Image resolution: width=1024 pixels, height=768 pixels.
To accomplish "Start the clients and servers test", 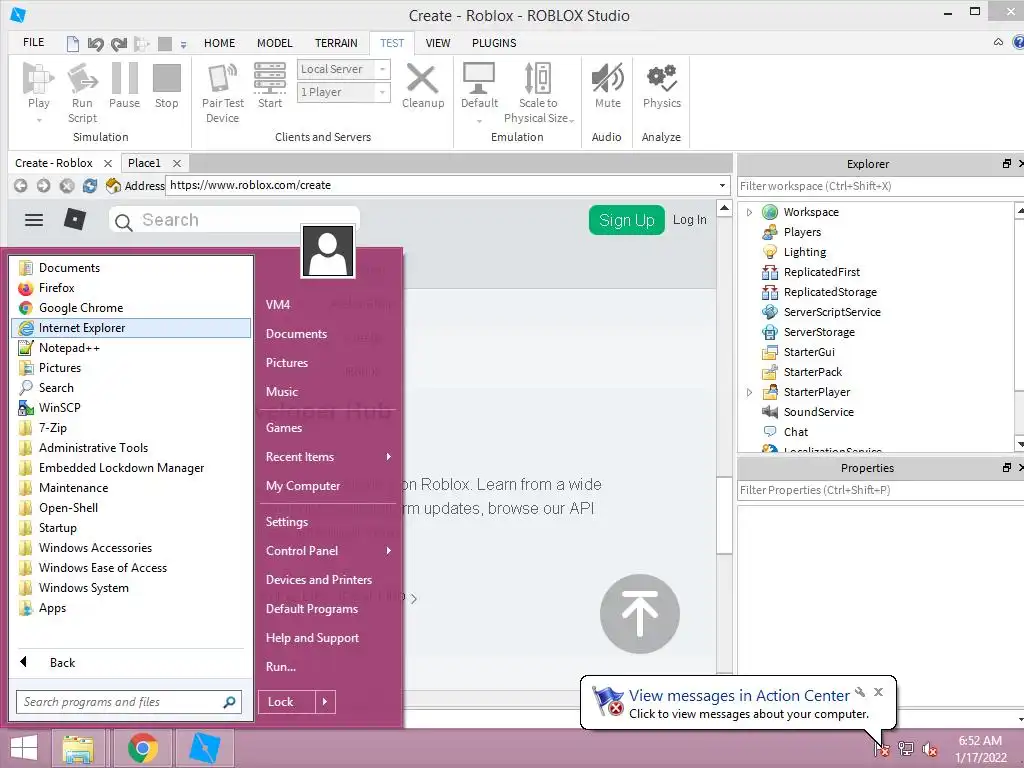I will click(270, 78).
